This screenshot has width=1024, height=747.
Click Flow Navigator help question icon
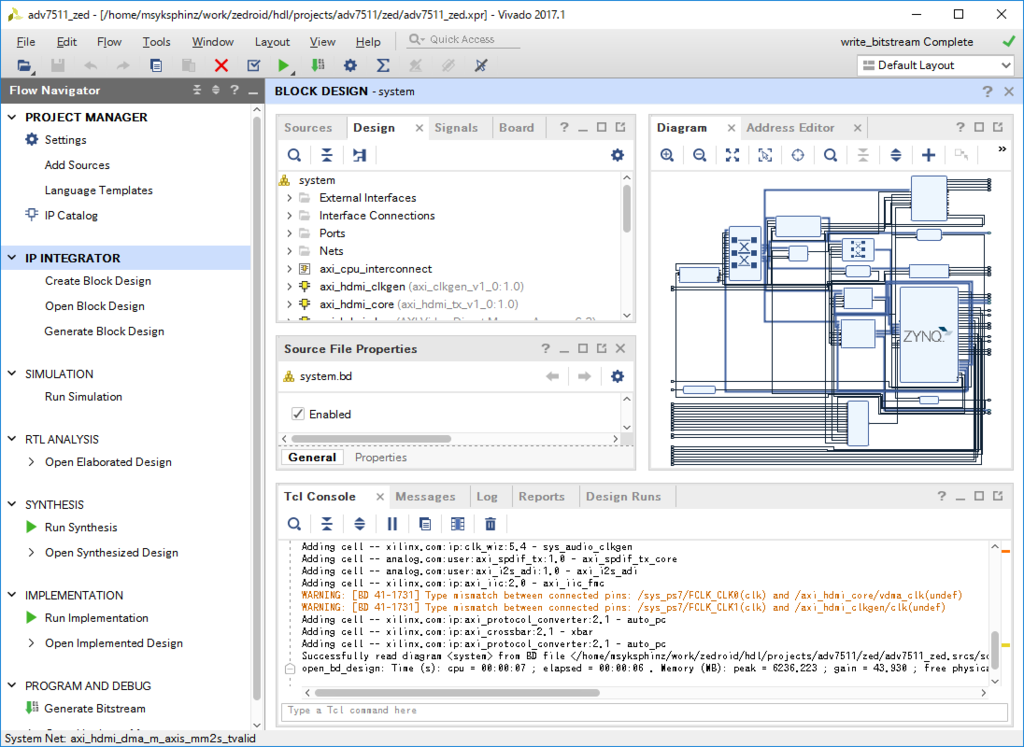pyautogui.click(x=234, y=90)
